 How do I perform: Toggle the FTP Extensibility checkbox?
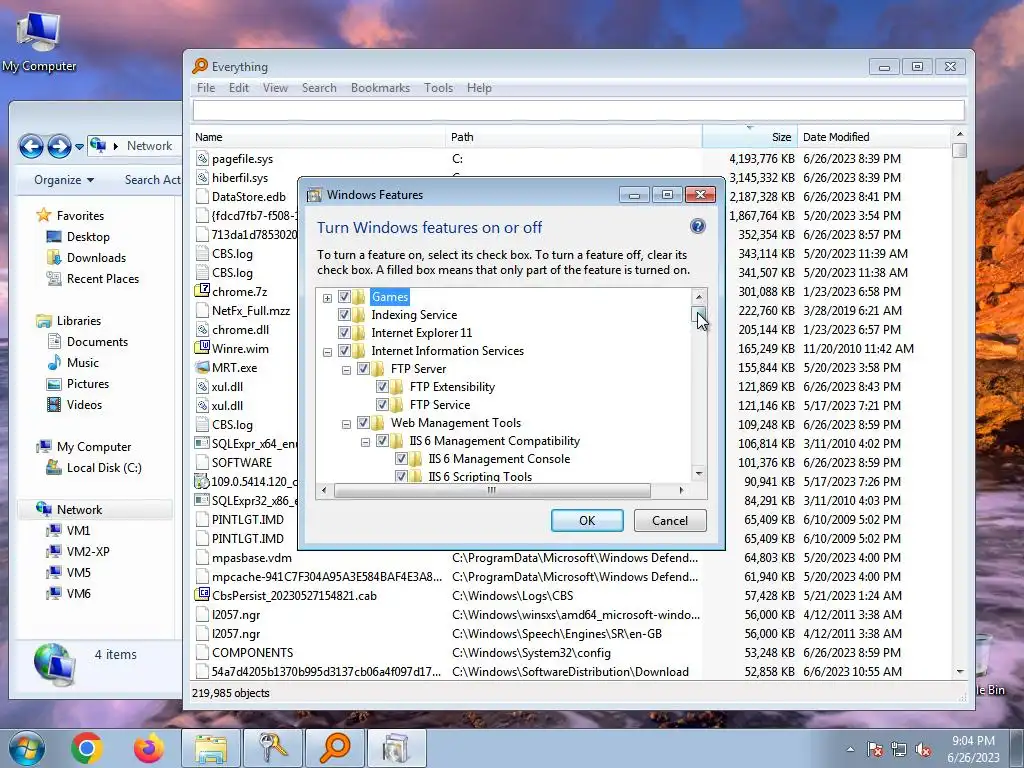pos(382,387)
